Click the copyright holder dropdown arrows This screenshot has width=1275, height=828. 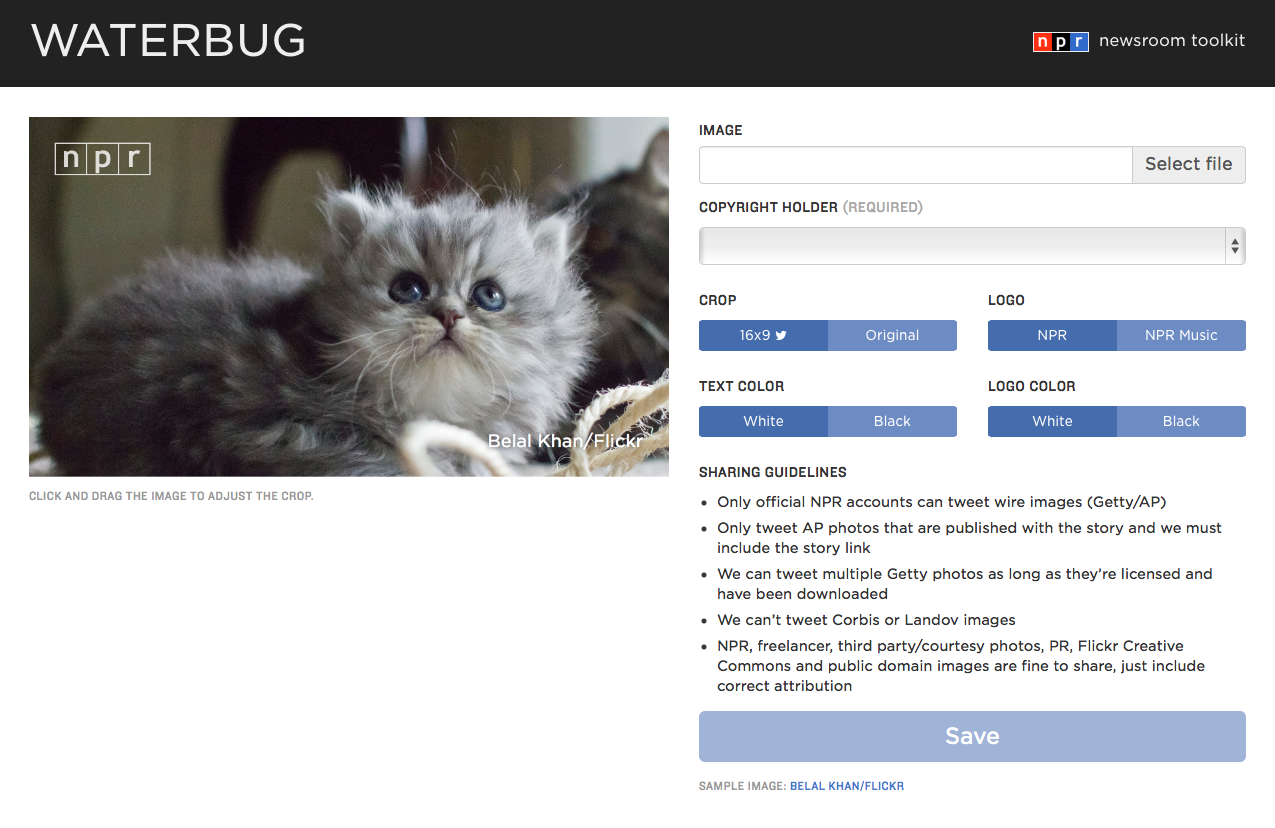pos(1236,246)
